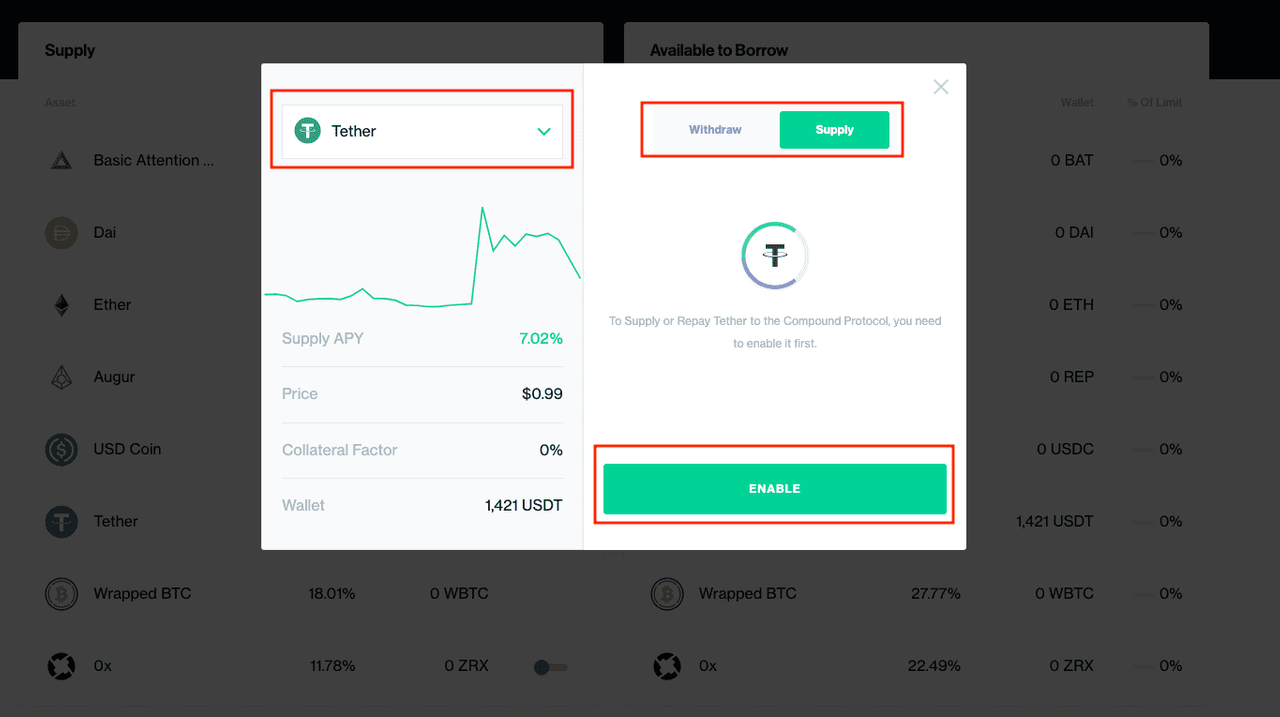Click the Wrapped BTC icon in borrow list
The width and height of the screenshot is (1280, 717).
pos(667,594)
